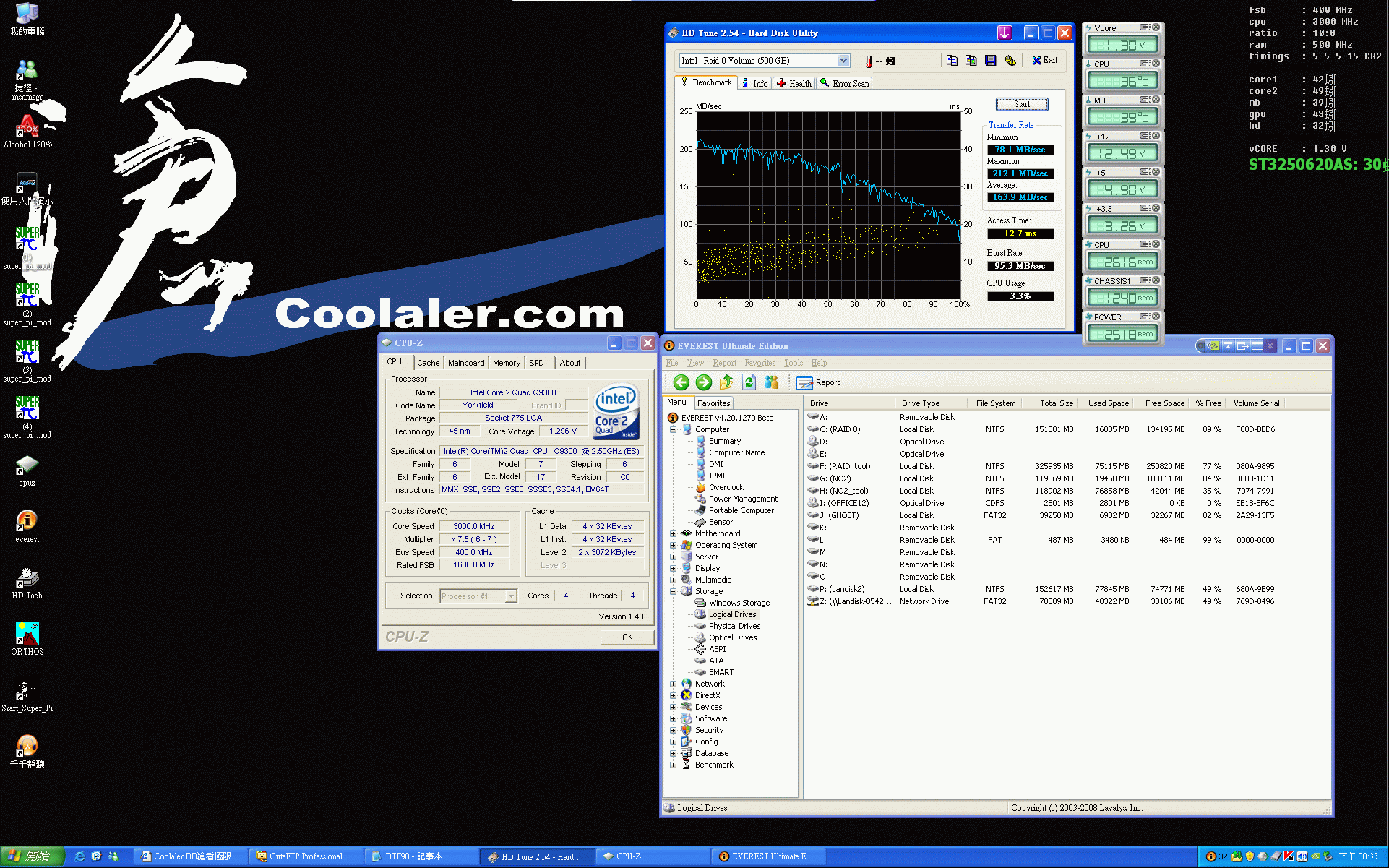Viewport: 1389px width, 868px height.
Task: Click EVEREST Refresh page icon
Action: (x=749, y=382)
